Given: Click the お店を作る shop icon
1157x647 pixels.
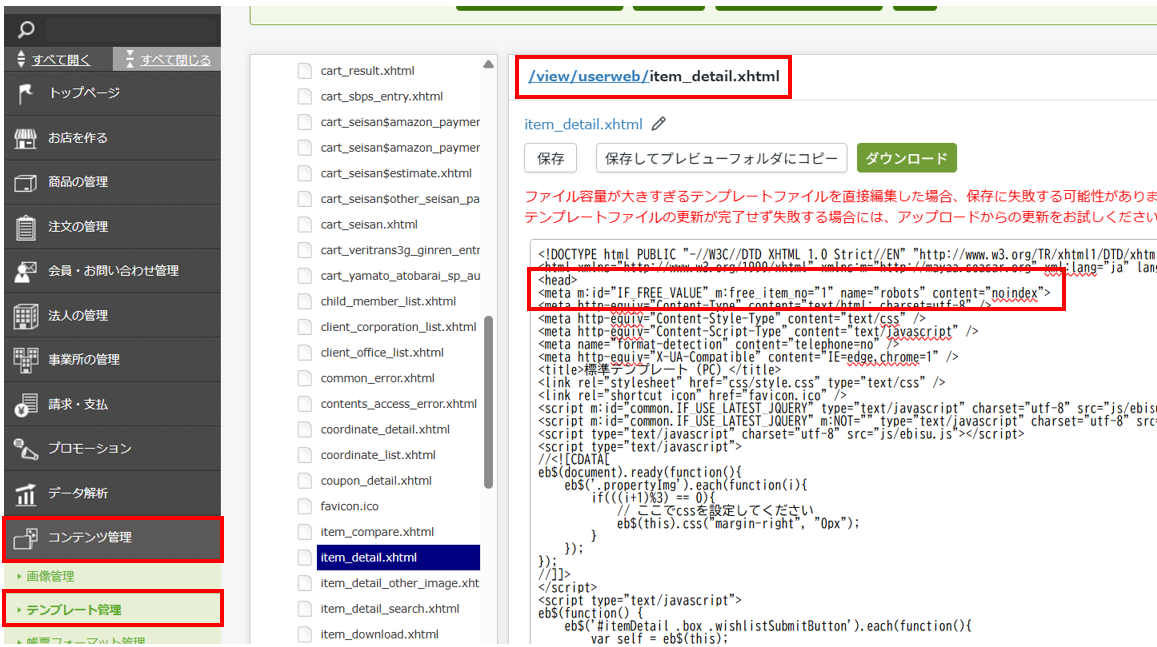Looking at the screenshot, I should pyautogui.click(x=26, y=138).
